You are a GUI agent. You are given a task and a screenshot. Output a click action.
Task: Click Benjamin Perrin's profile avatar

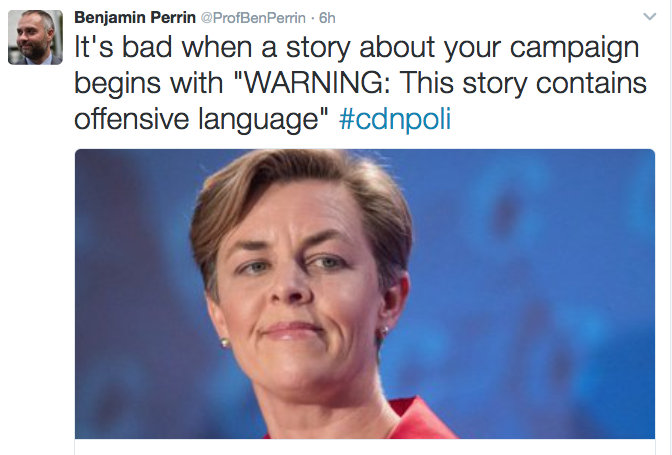point(35,37)
